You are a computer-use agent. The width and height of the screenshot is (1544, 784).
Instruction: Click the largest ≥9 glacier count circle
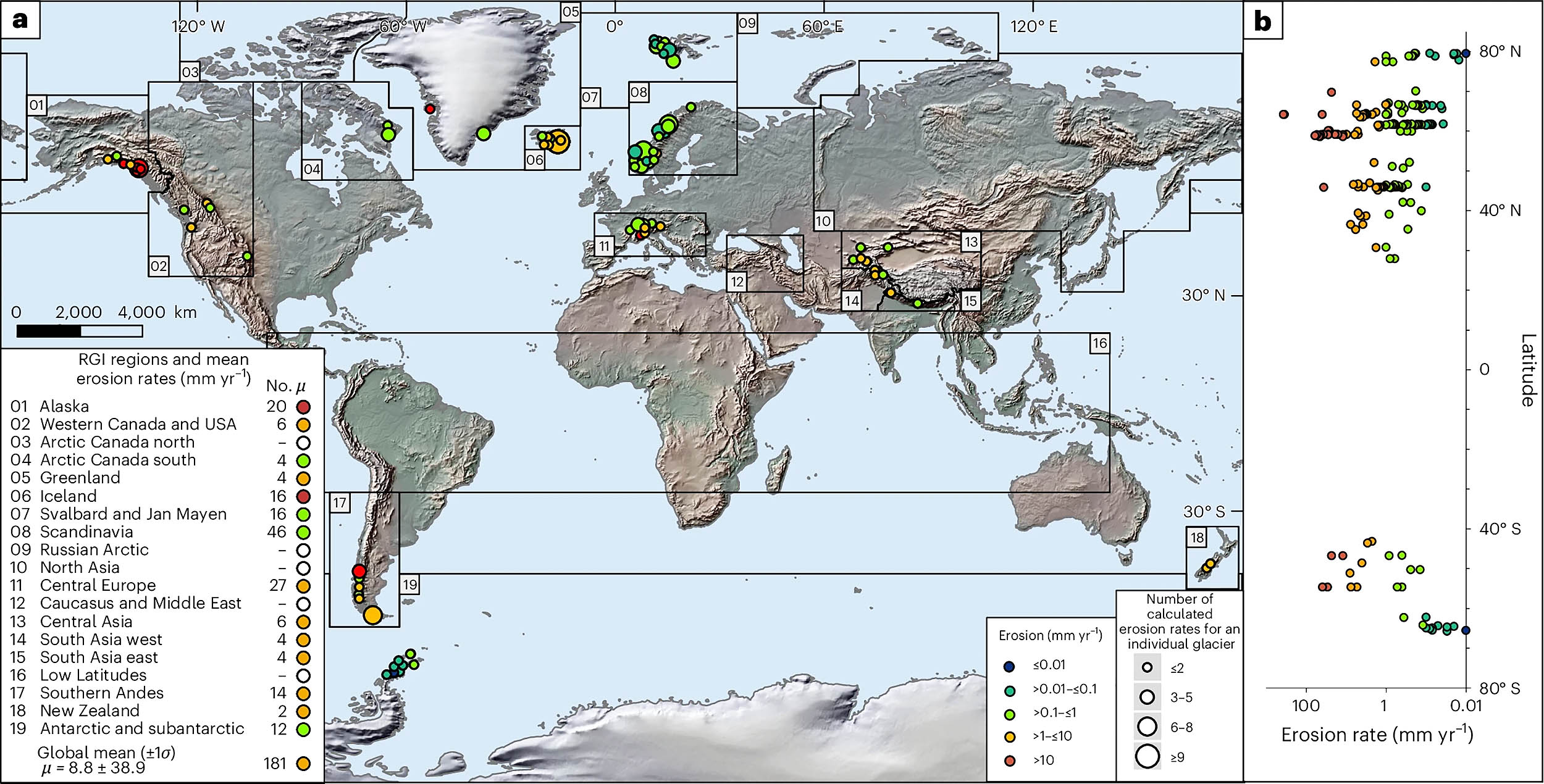[1148, 756]
